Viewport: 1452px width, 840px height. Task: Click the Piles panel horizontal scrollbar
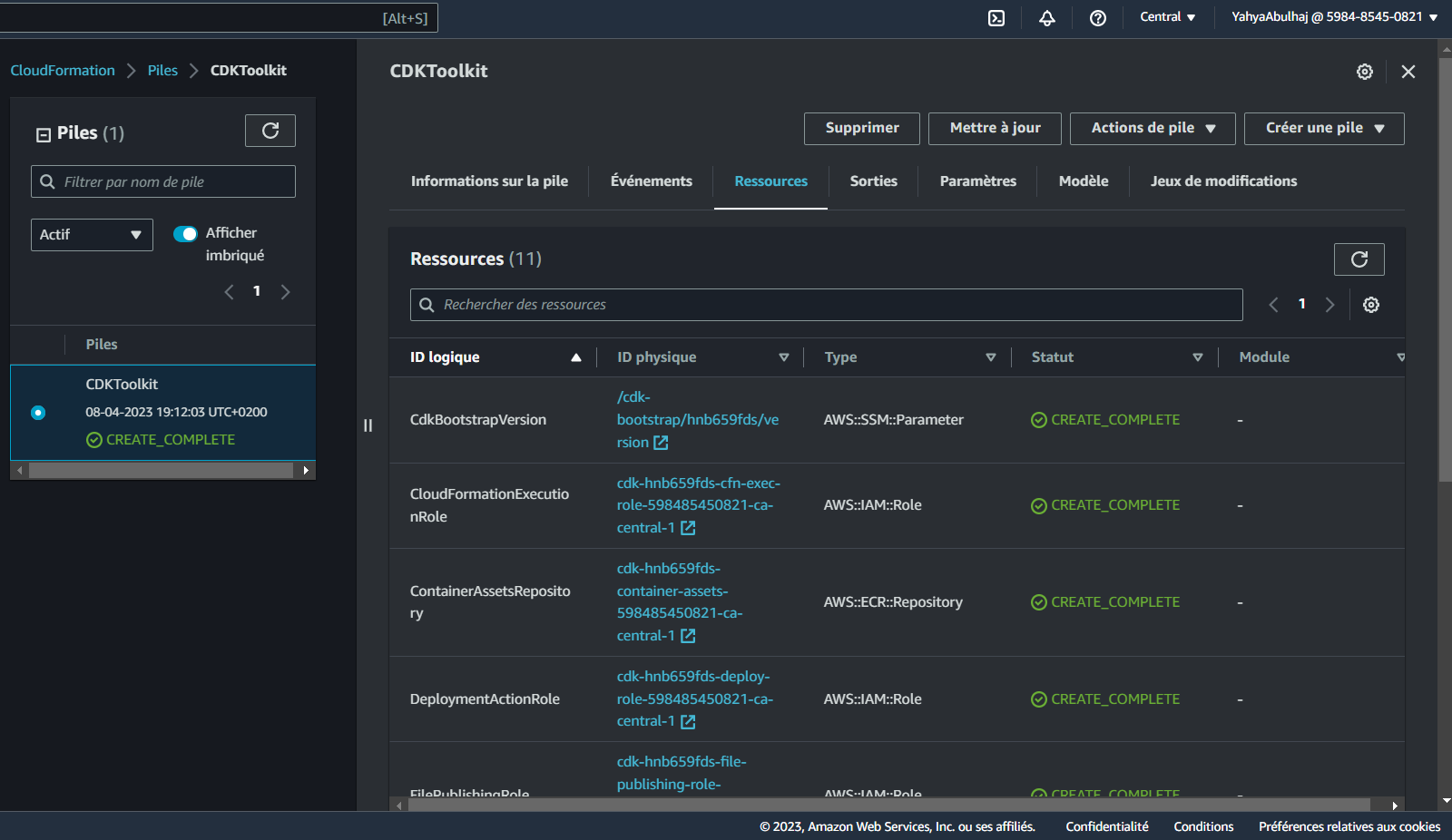pyautogui.click(x=162, y=470)
